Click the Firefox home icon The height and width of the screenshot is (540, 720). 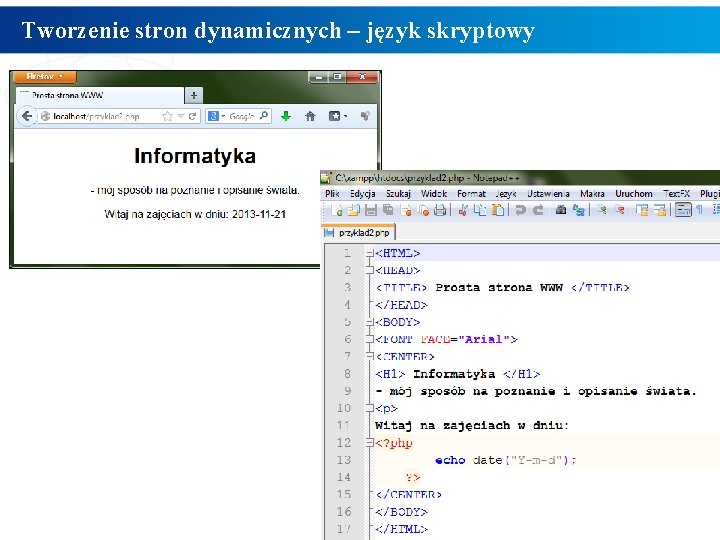point(310,116)
